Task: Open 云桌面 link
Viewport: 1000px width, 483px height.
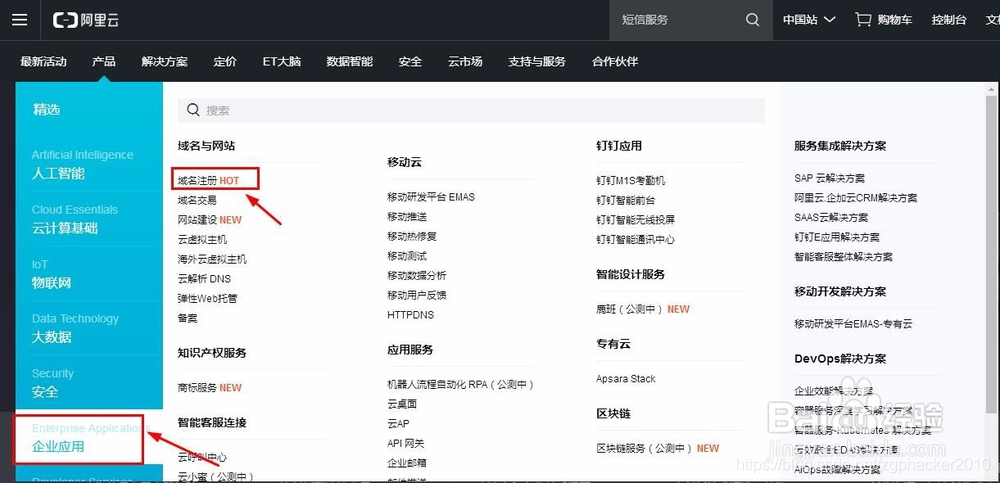Action: pyautogui.click(x=402, y=404)
